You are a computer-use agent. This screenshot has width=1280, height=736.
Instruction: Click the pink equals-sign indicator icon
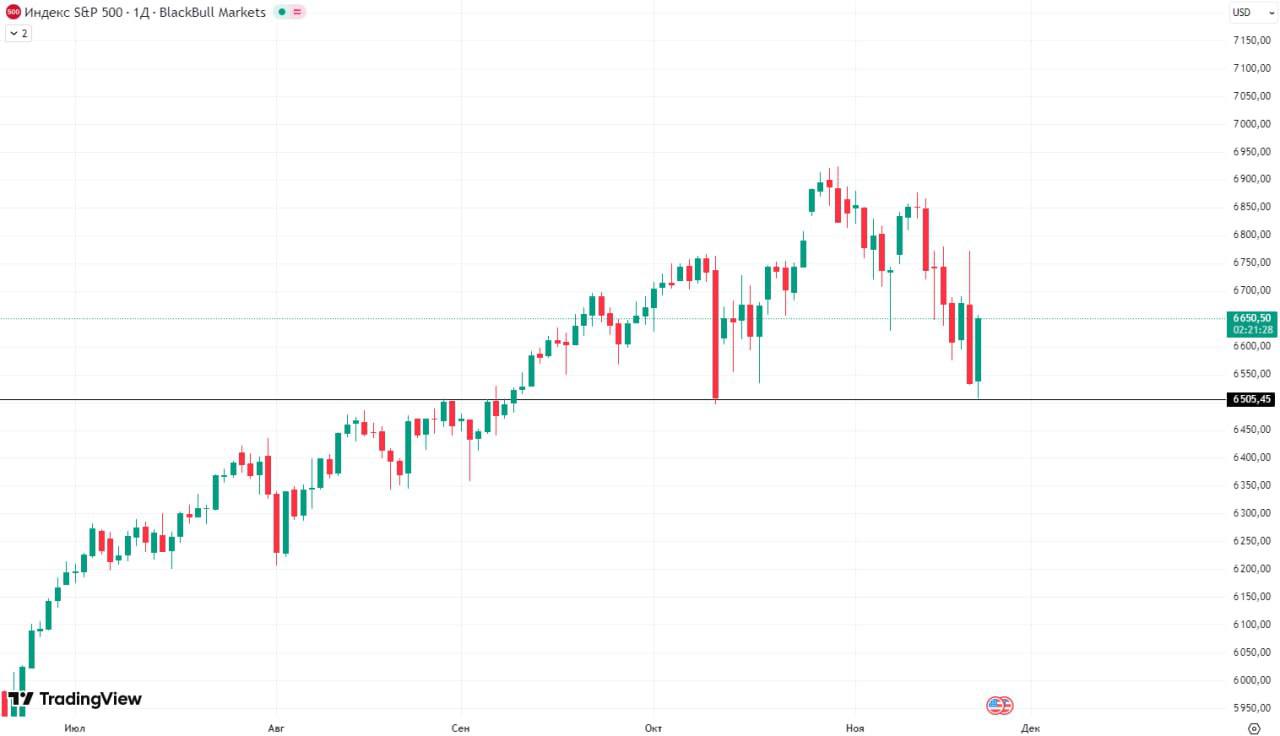point(297,12)
